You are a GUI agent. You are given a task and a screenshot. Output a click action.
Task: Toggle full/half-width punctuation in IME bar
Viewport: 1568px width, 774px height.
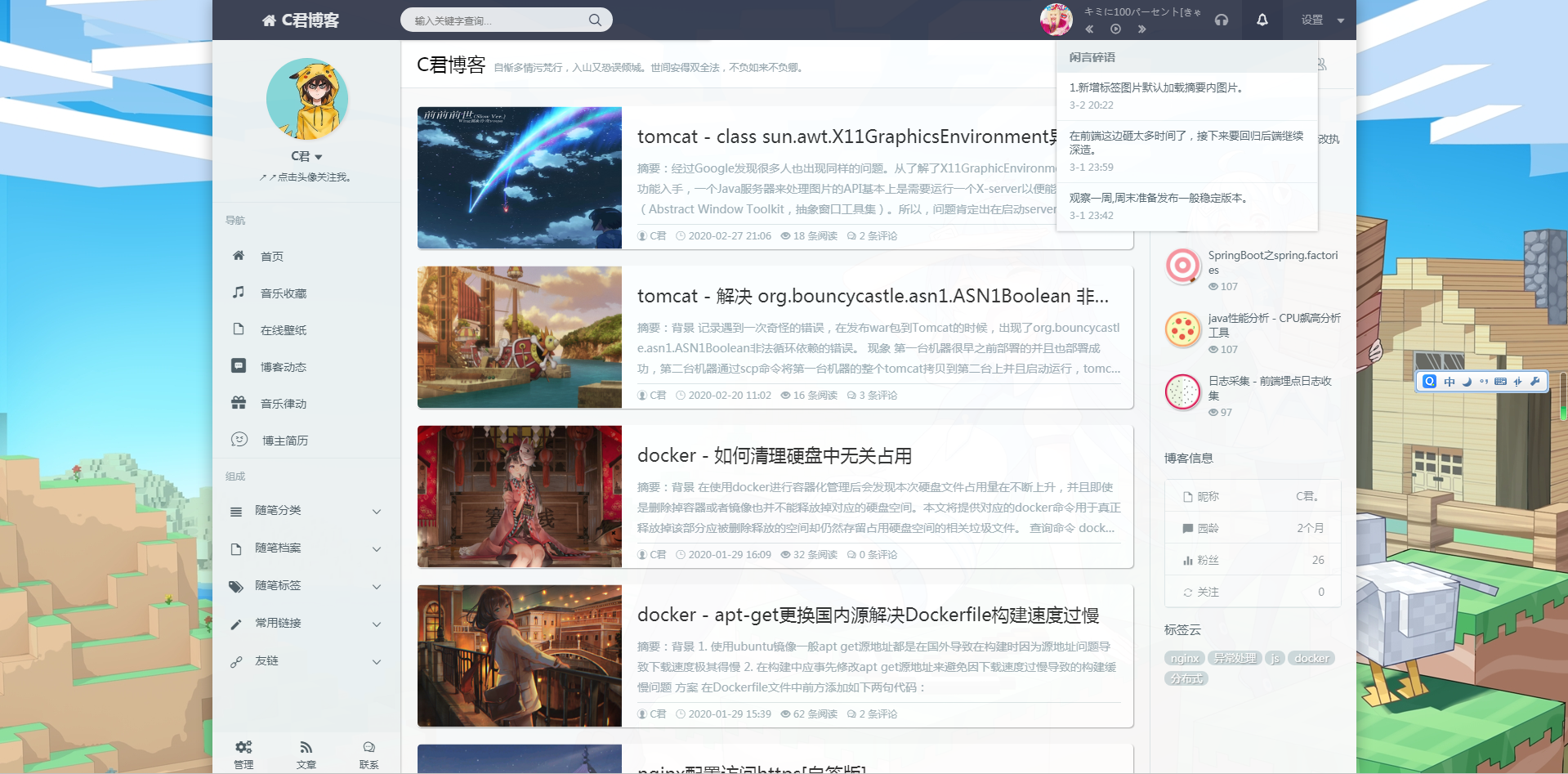[1483, 381]
